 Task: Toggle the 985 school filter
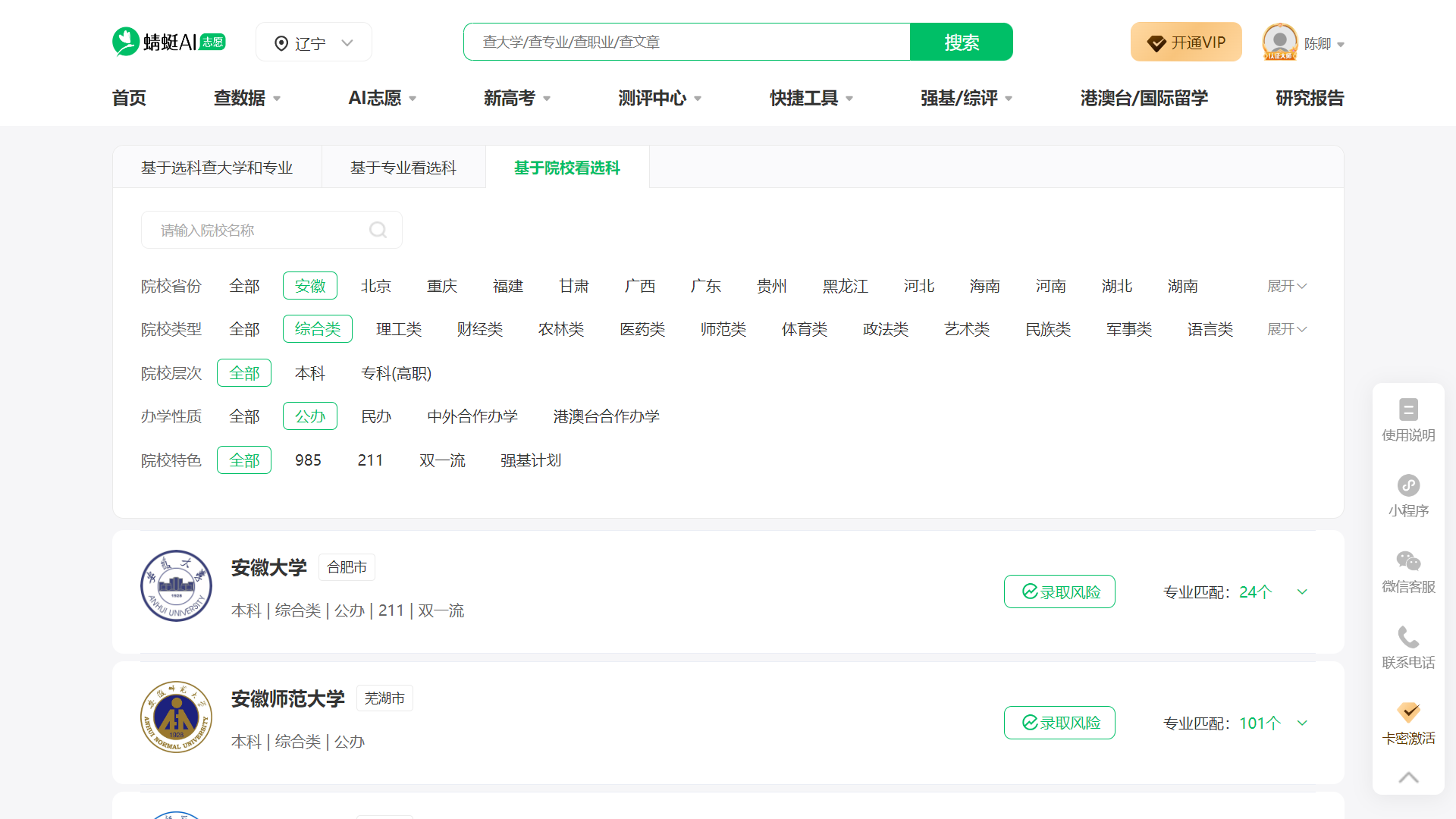(308, 460)
